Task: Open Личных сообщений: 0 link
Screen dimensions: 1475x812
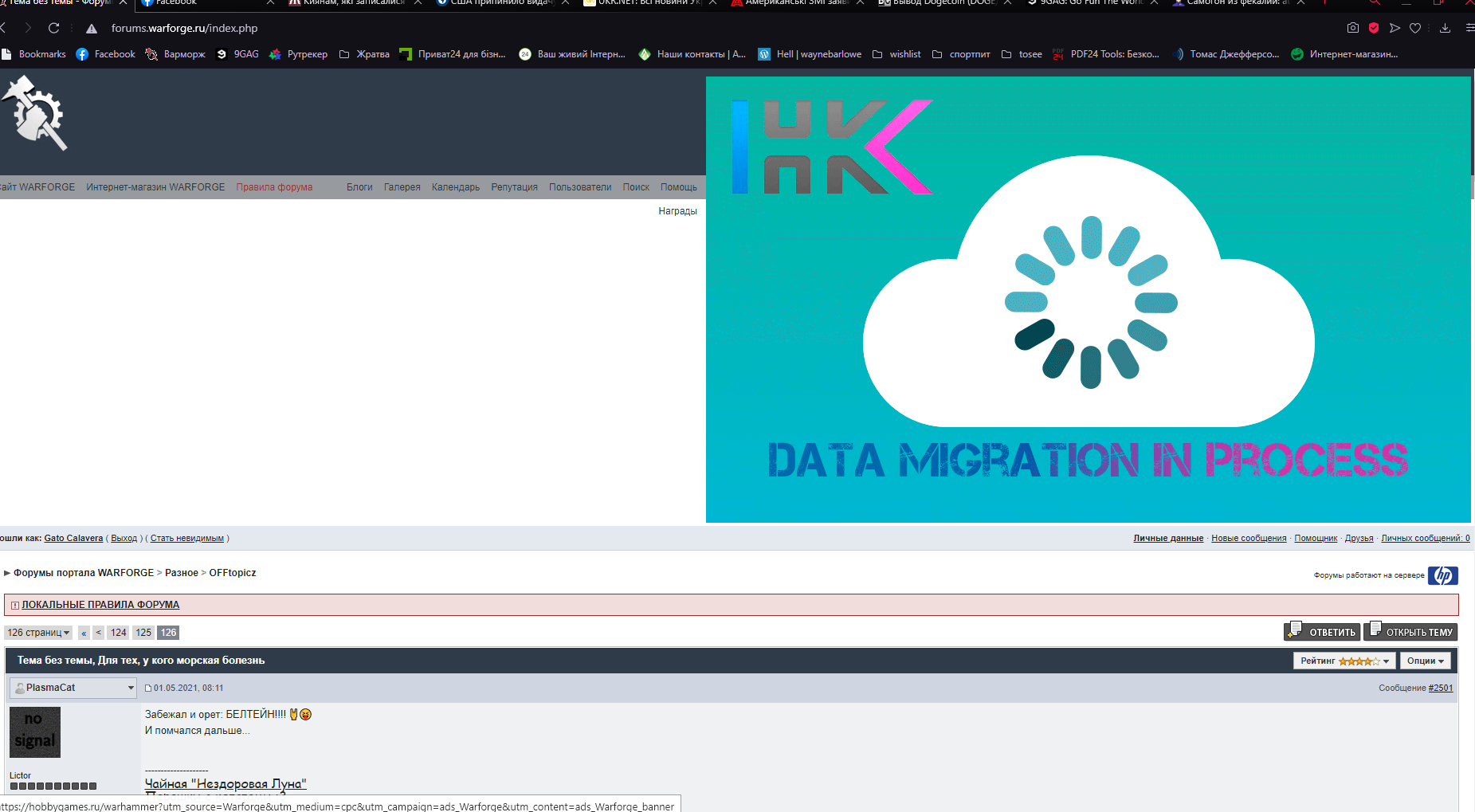Action: 1426,538
